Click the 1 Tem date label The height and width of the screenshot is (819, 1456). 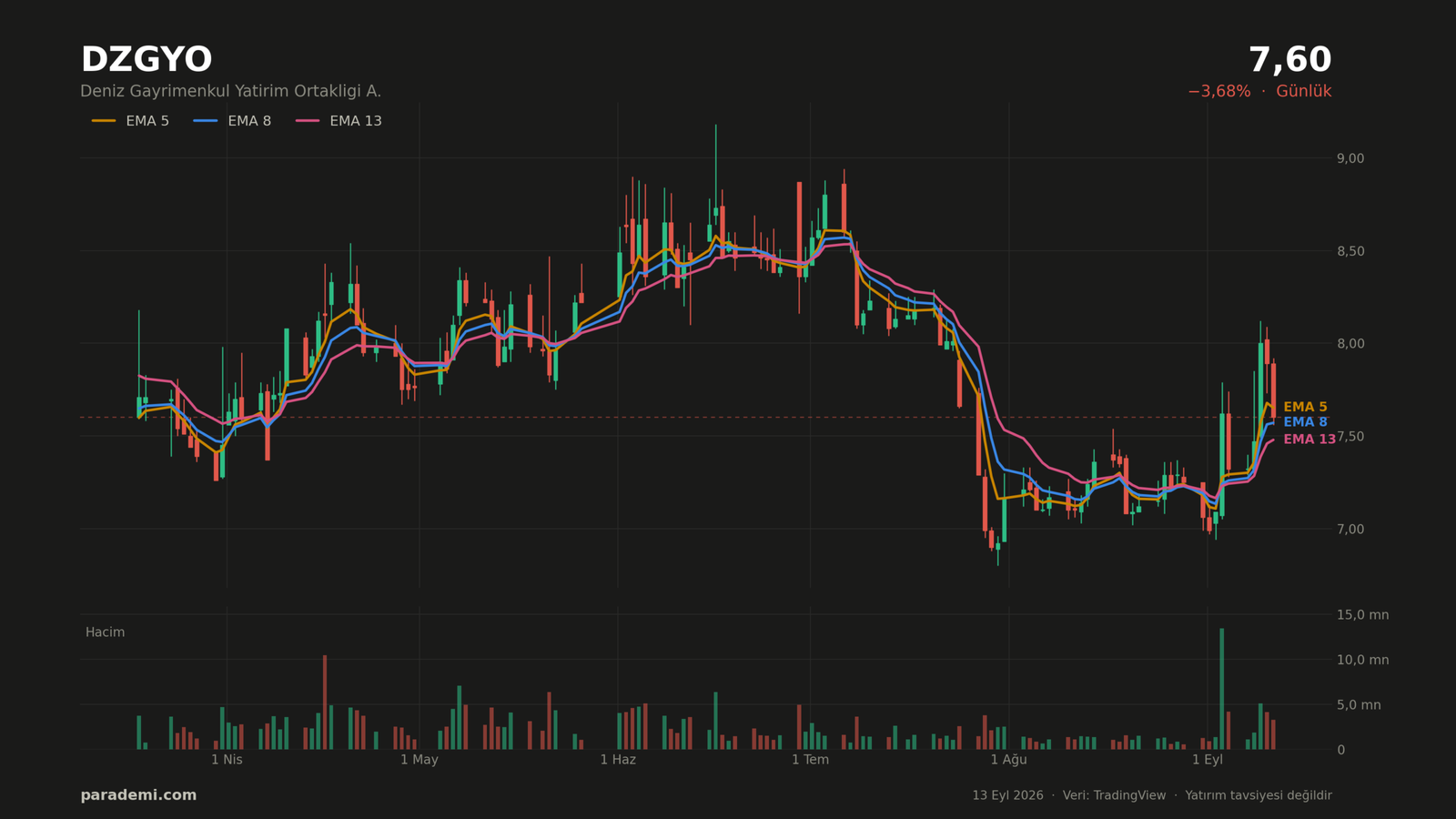(x=810, y=760)
